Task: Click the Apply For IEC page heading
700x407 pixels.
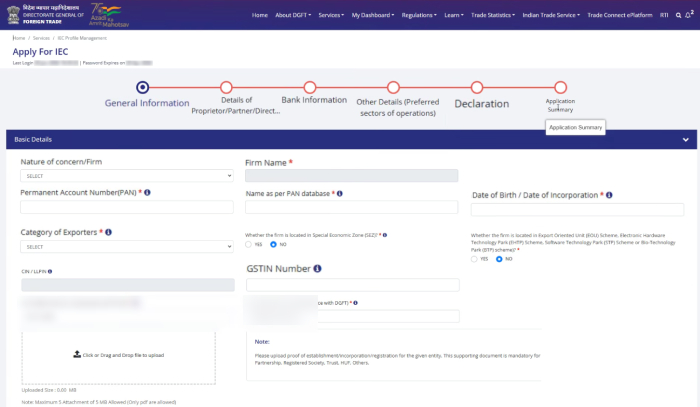Action: pyautogui.click(x=40, y=52)
